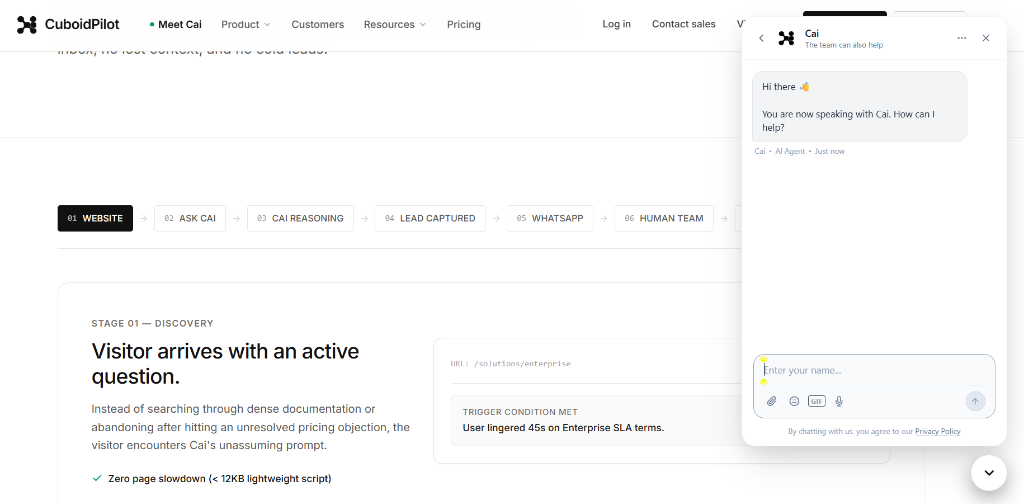The height and width of the screenshot is (504, 1024).
Task: Click the CuboidPilot logo icon
Action: (27, 25)
